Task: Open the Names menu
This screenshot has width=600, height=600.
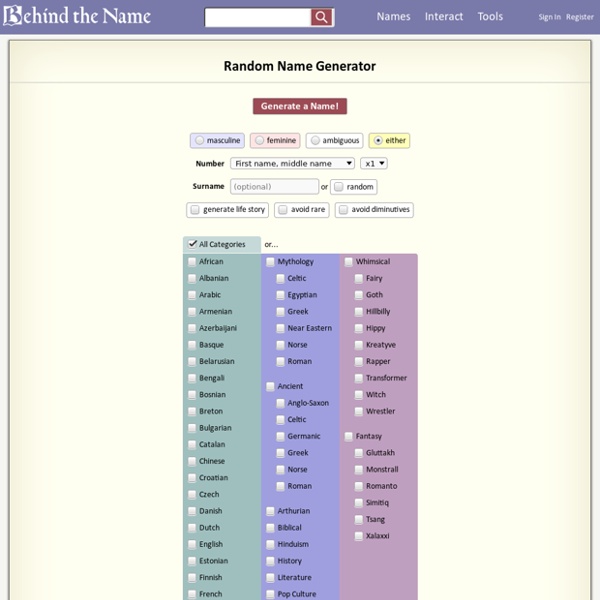Action: click(x=393, y=17)
